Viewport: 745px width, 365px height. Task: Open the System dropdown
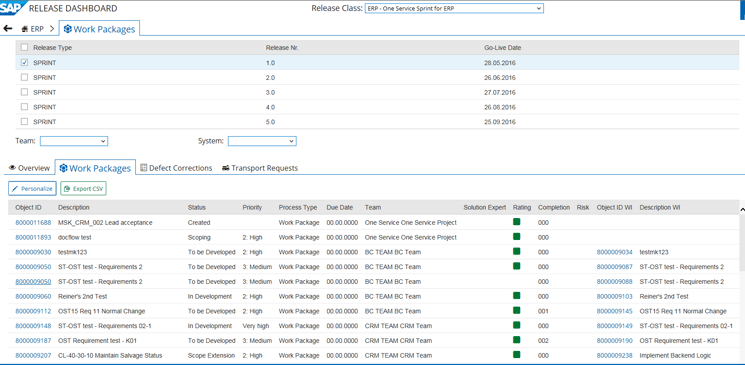click(x=262, y=141)
